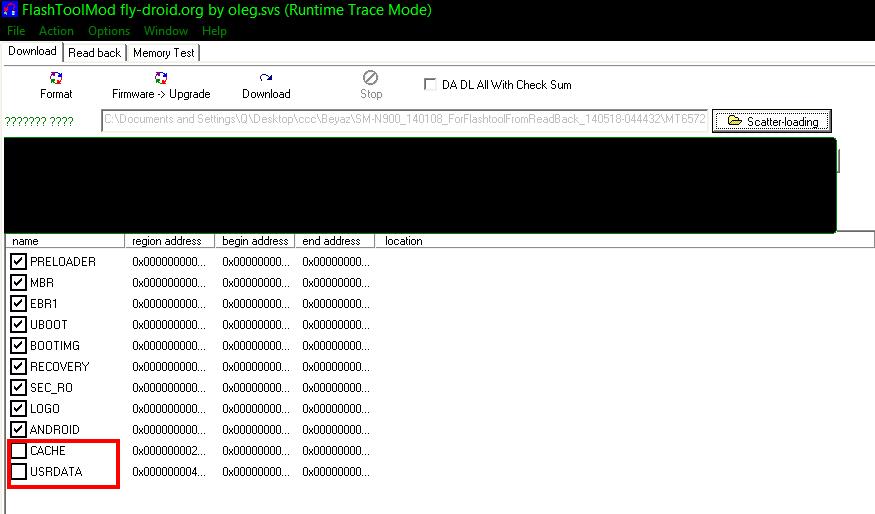The height and width of the screenshot is (514, 875).
Task: Click the Firmware -> Upgrade icon
Action: click(161, 78)
